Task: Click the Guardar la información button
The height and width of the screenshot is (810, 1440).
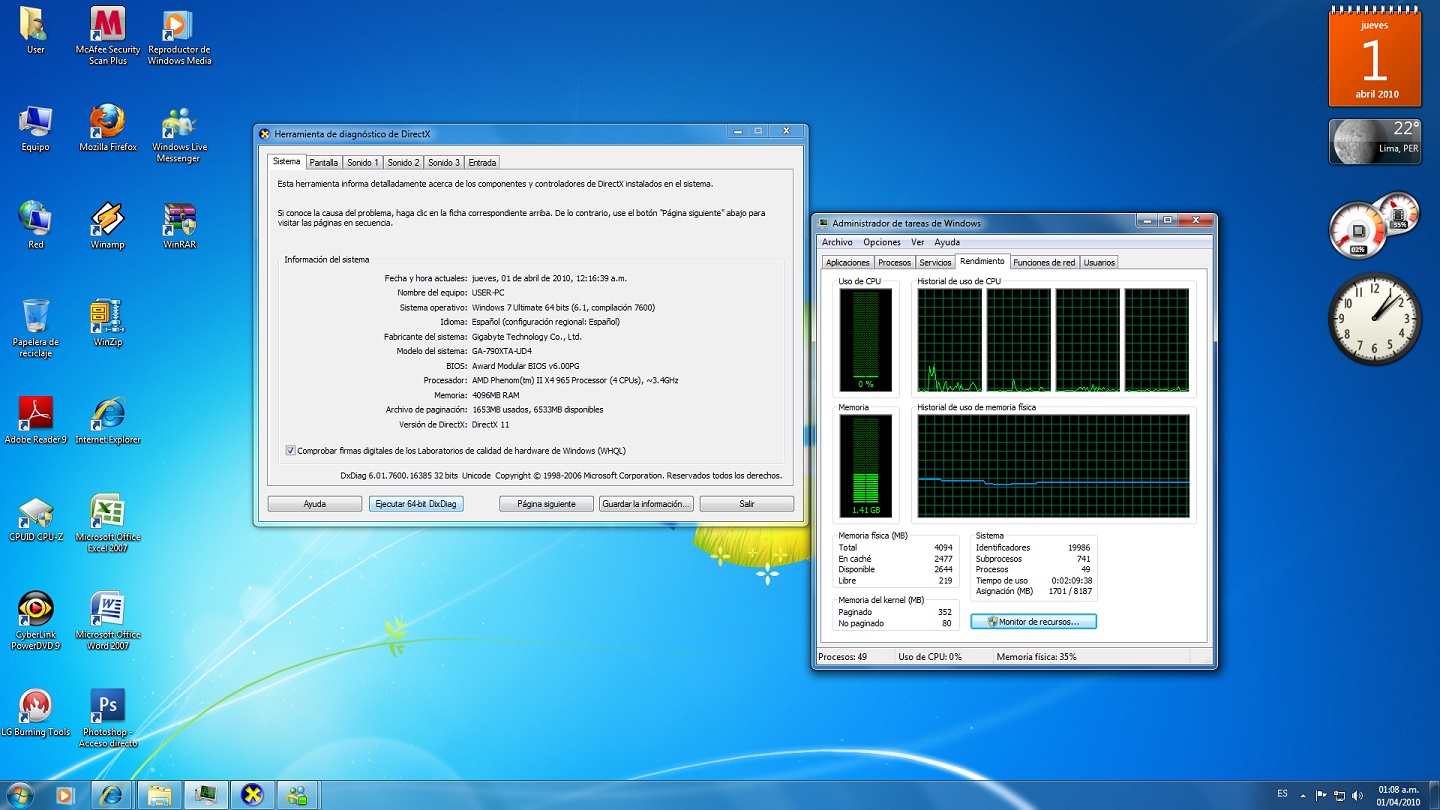Action: click(x=646, y=504)
